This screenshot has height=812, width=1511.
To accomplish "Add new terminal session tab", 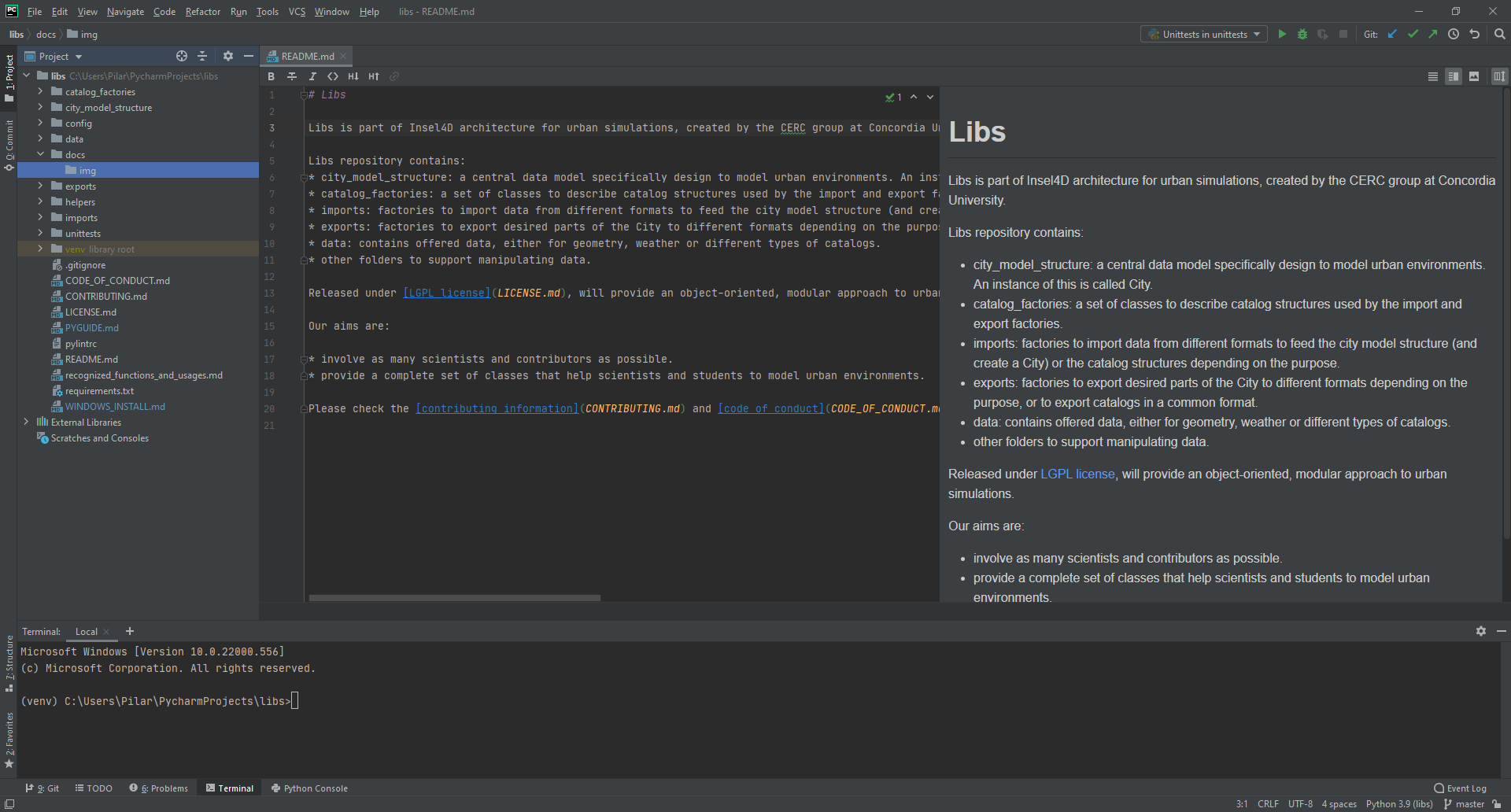I will [x=130, y=631].
